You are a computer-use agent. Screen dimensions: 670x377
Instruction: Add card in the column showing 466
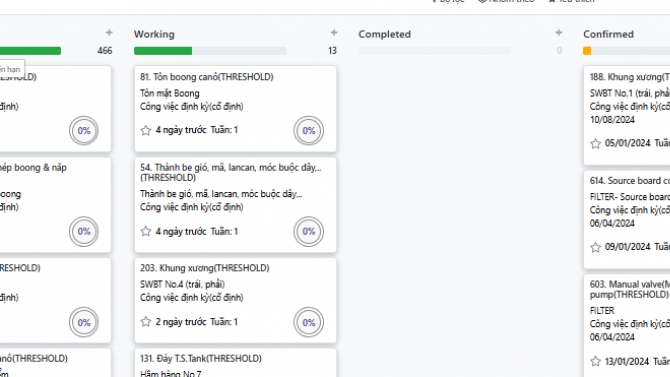coord(109,32)
